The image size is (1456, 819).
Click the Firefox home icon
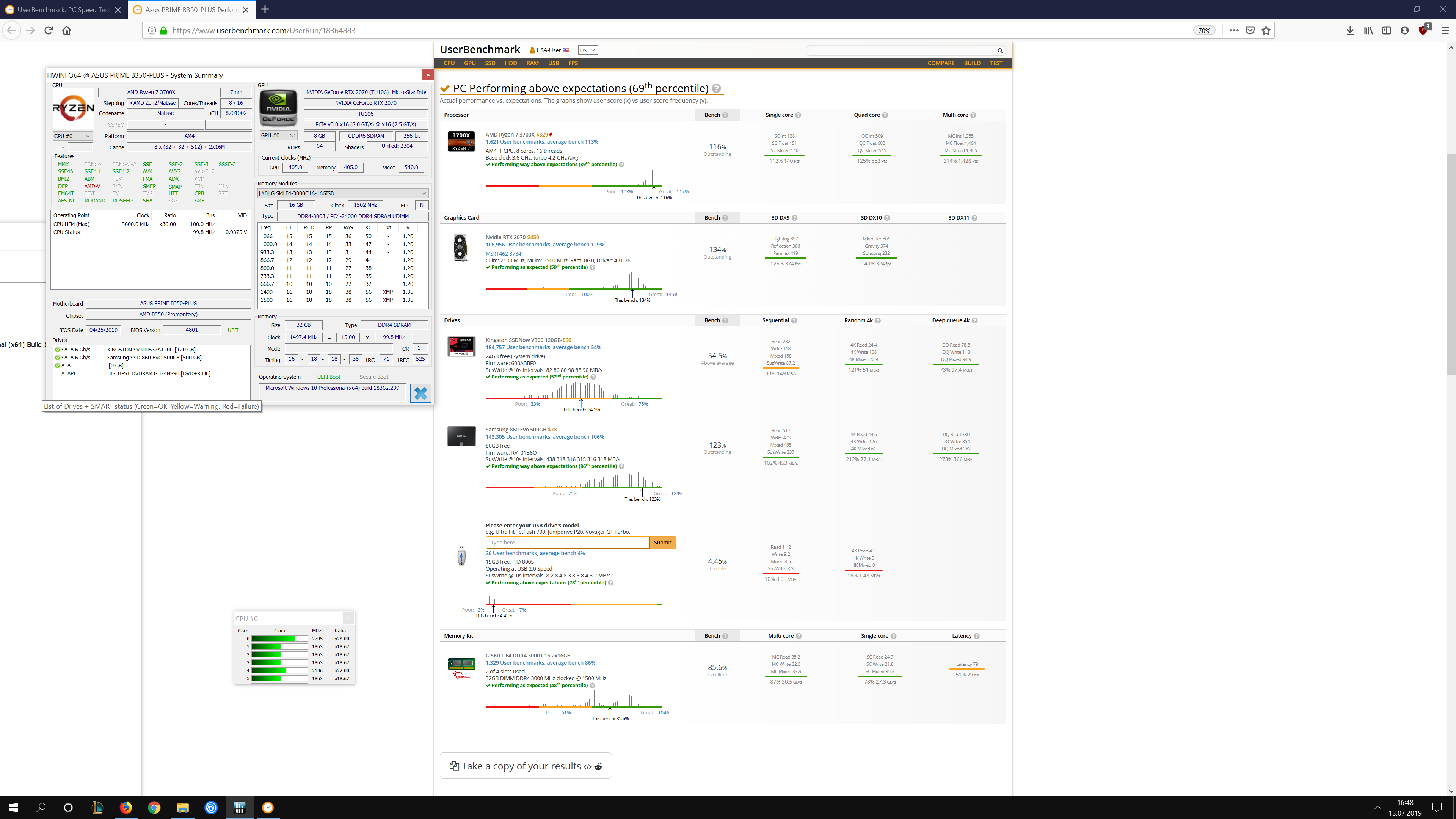click(x=67, y=30)
